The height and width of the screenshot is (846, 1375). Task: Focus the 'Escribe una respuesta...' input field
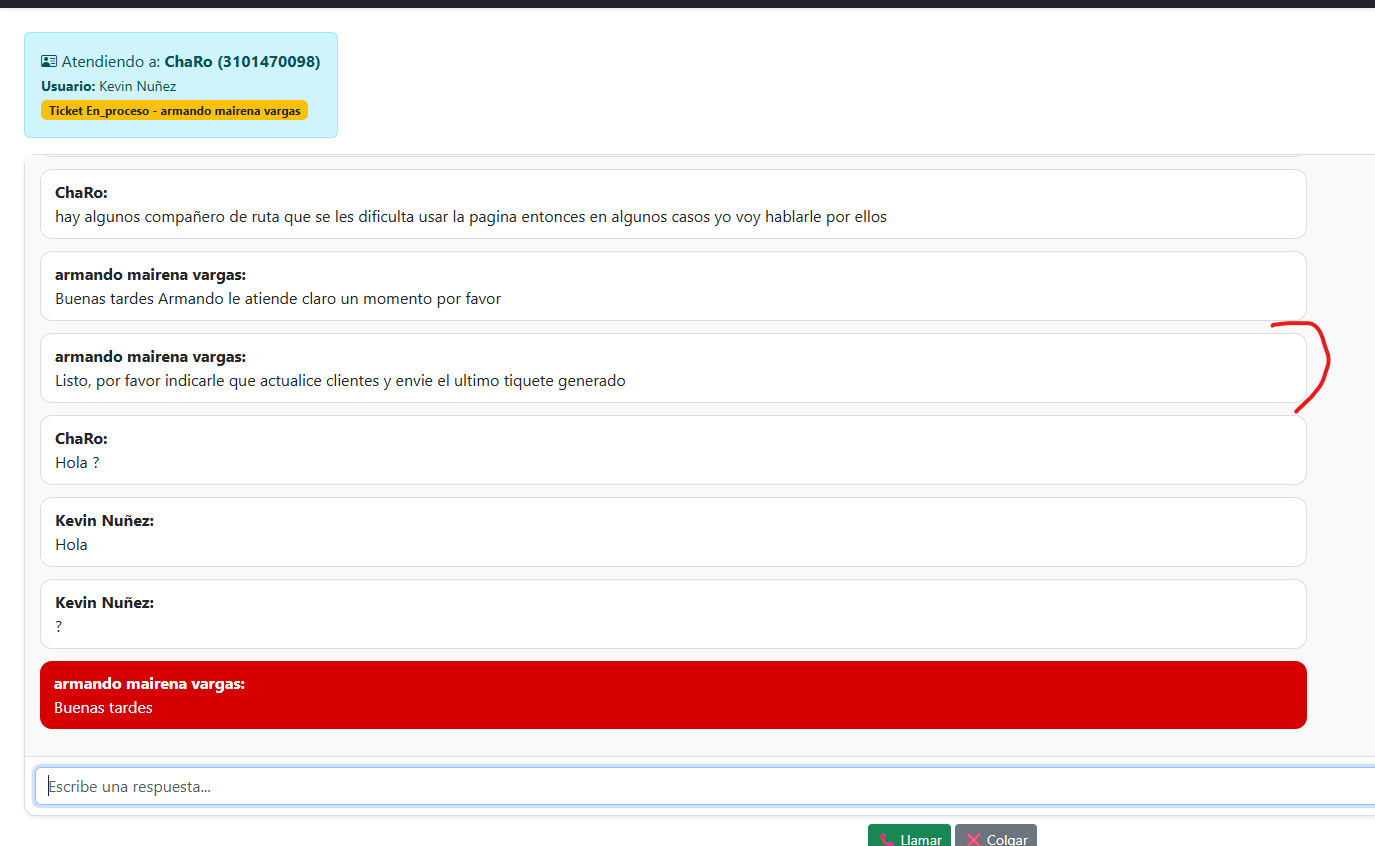(x=700, y=786)
